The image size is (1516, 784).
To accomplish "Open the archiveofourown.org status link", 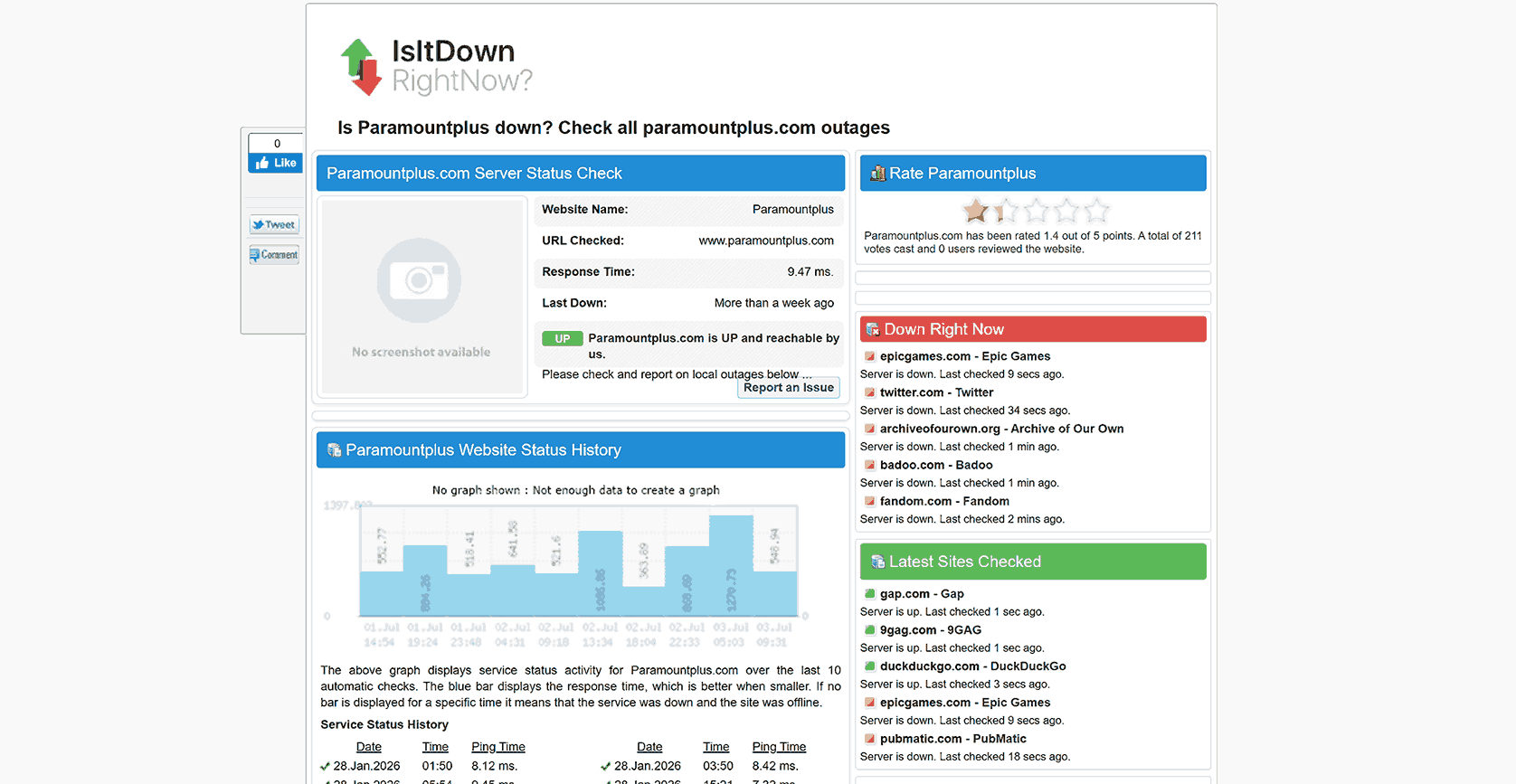I will [x=1001, y=429].
